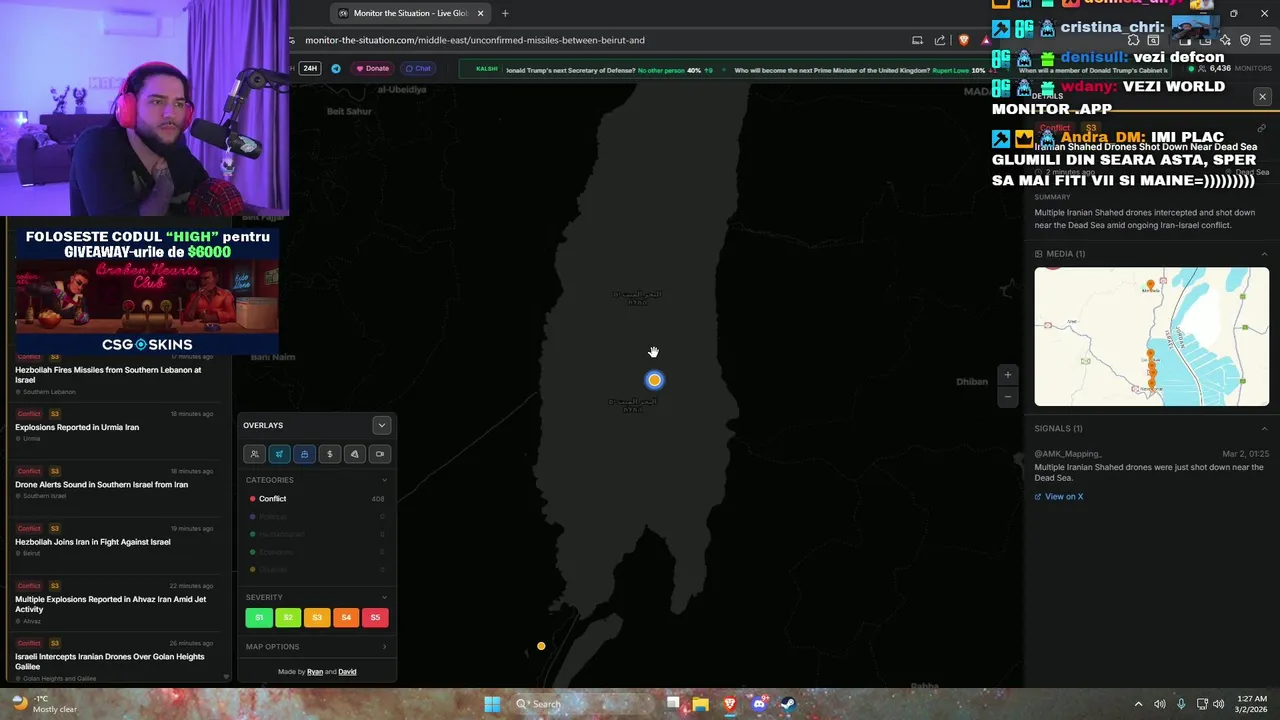Show hidden system tray icons

pyautogui.click(x=1138, y=704)
